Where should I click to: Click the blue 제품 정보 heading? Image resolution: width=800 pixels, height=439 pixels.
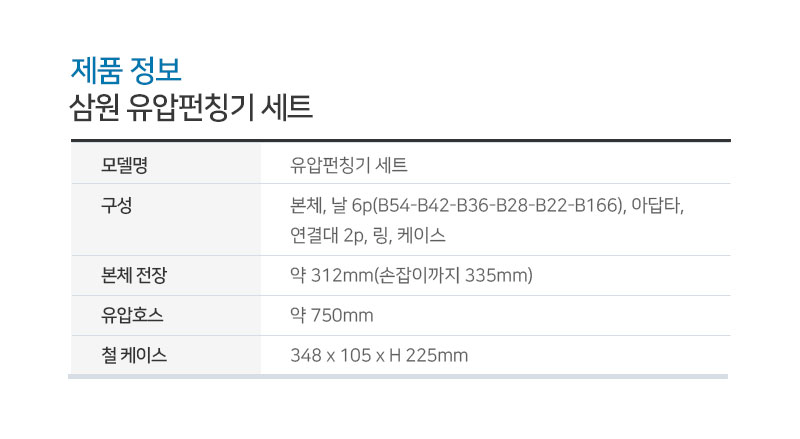point(126,70)
